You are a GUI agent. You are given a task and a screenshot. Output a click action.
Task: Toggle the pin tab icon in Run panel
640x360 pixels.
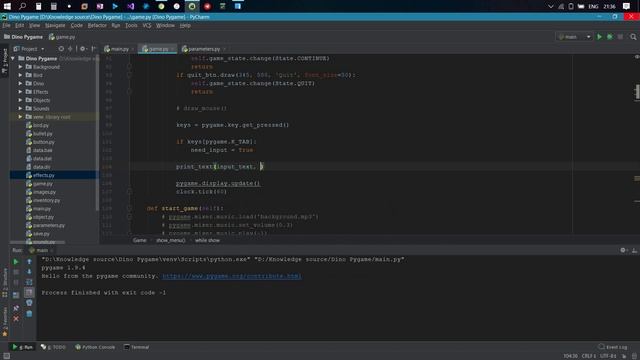pos(16,308)
